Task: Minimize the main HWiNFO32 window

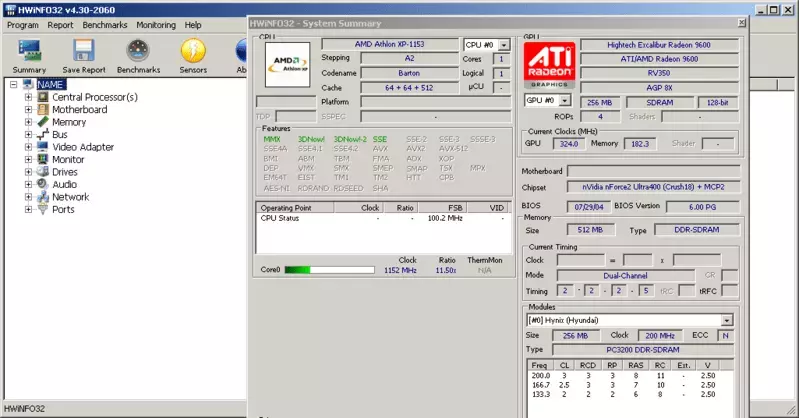Action: tap(761, 10)
